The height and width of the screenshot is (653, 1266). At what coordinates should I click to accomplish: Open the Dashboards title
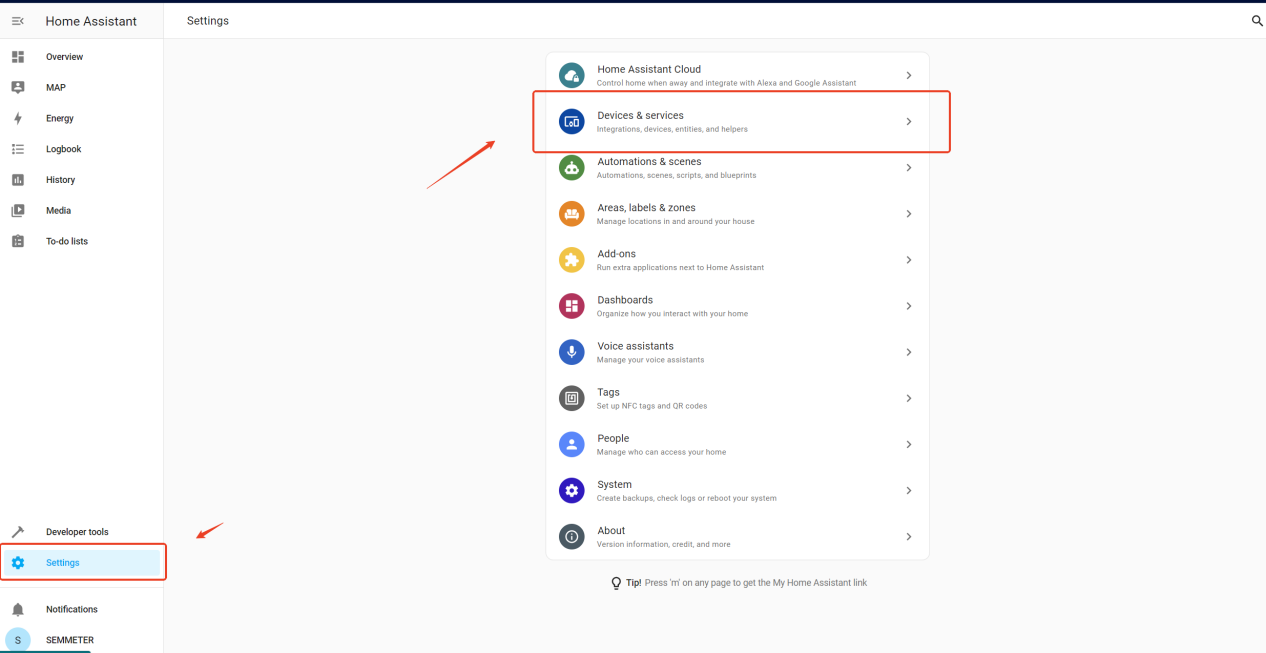pyautogui.click(x=625, y=300)
